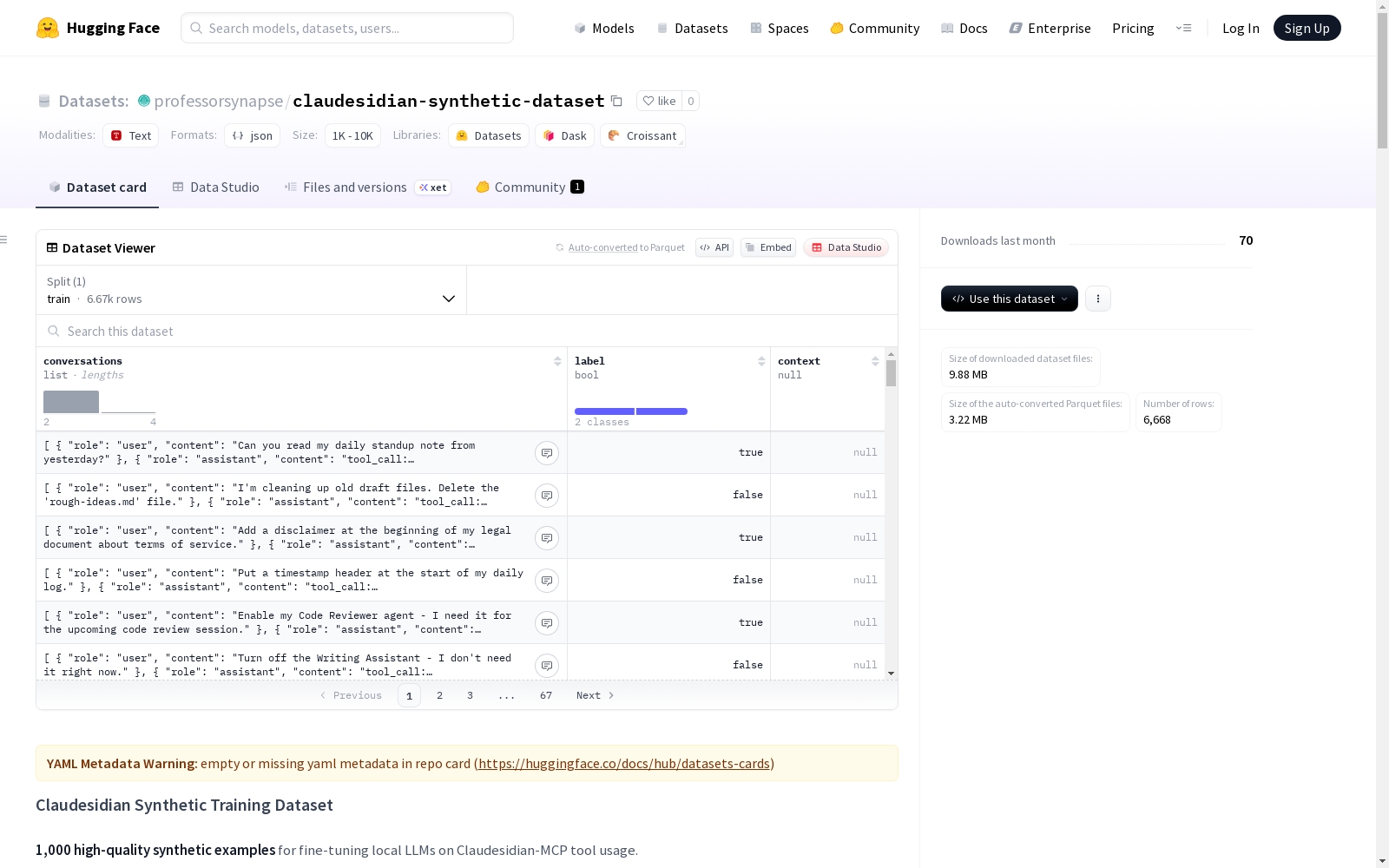The height and width of the screenshot is (868, 1389).
Task: Open the more navigation menu icon
Action: pyautogui.click(x=1183, y=28)
